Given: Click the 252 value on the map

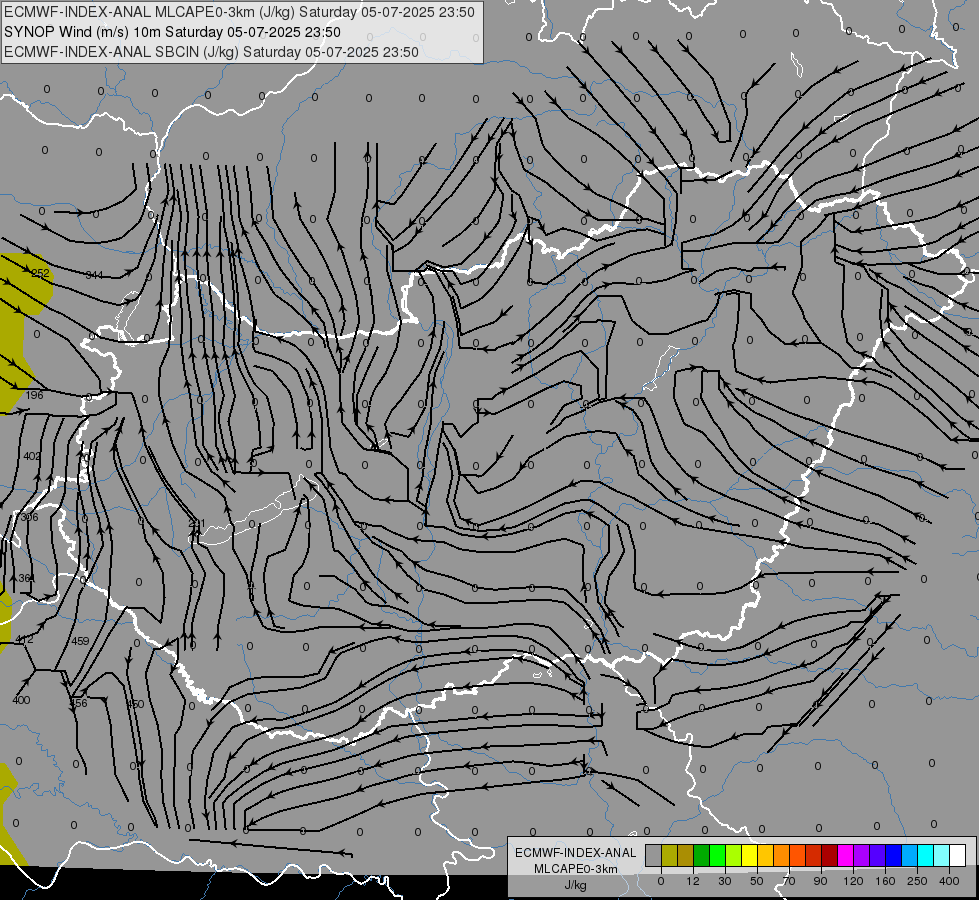Looking at the screenshot, I should (41, 274).
